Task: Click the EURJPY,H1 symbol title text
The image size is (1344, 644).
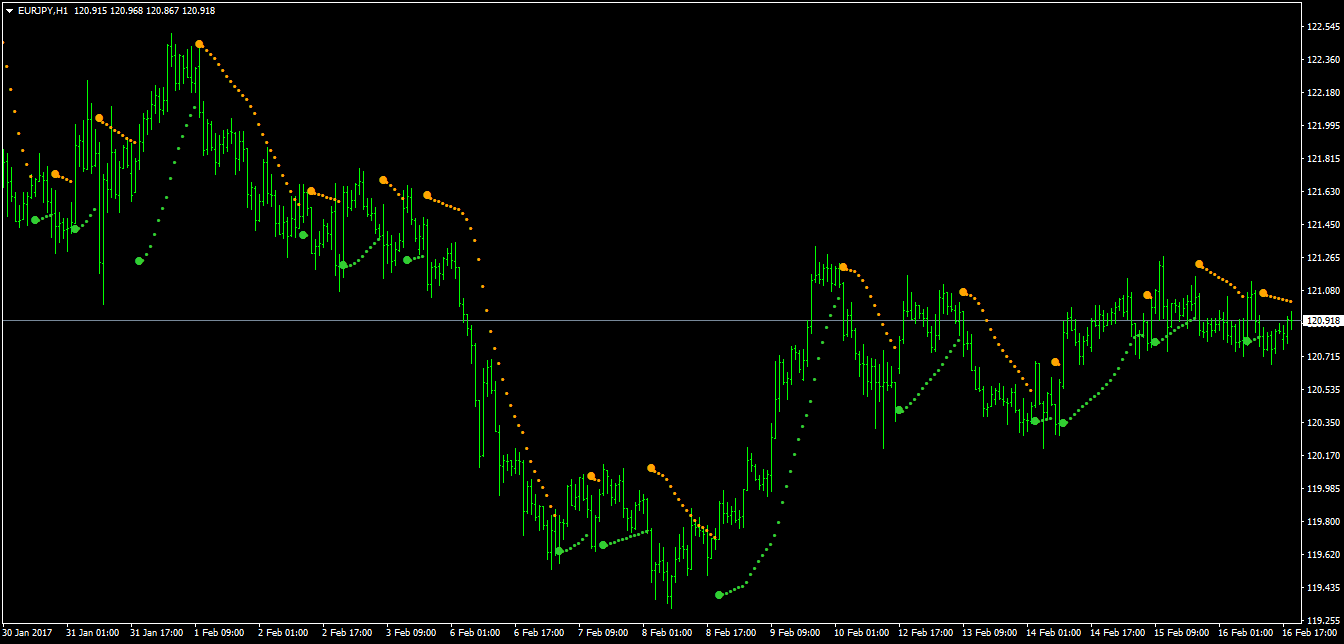Action: [43, 10]
